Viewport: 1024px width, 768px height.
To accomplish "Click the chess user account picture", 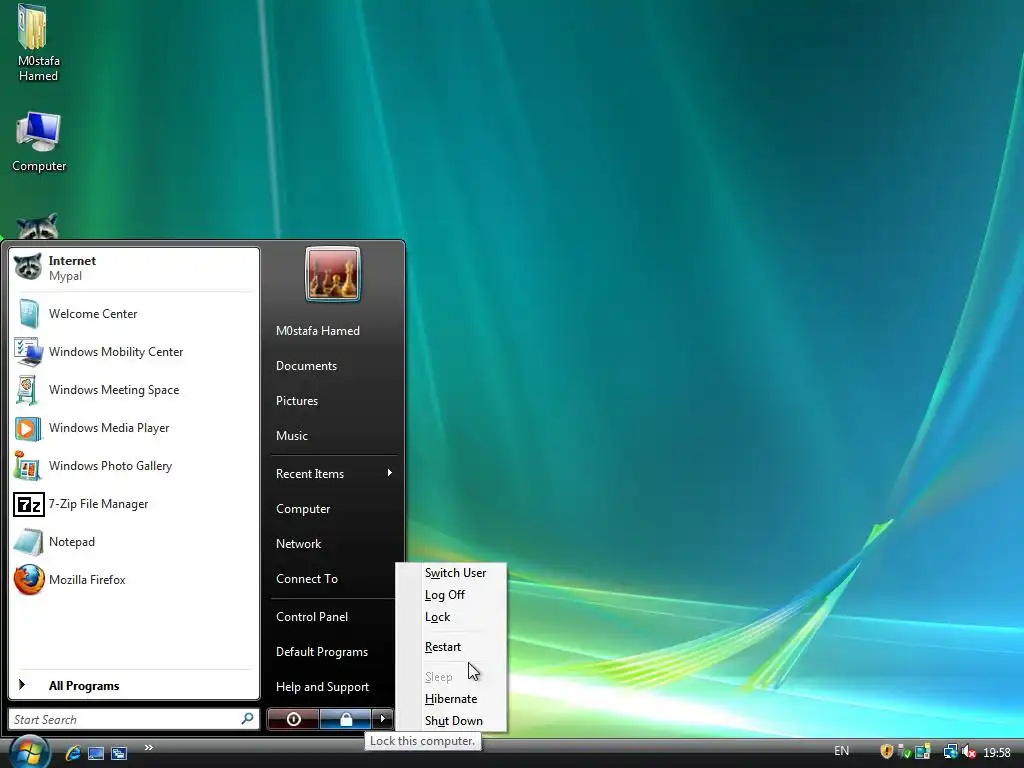I will (x=332, y=274).
